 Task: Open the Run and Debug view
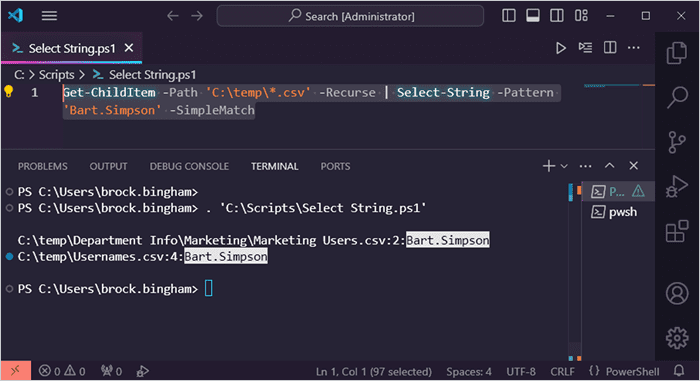pos(677,186)
